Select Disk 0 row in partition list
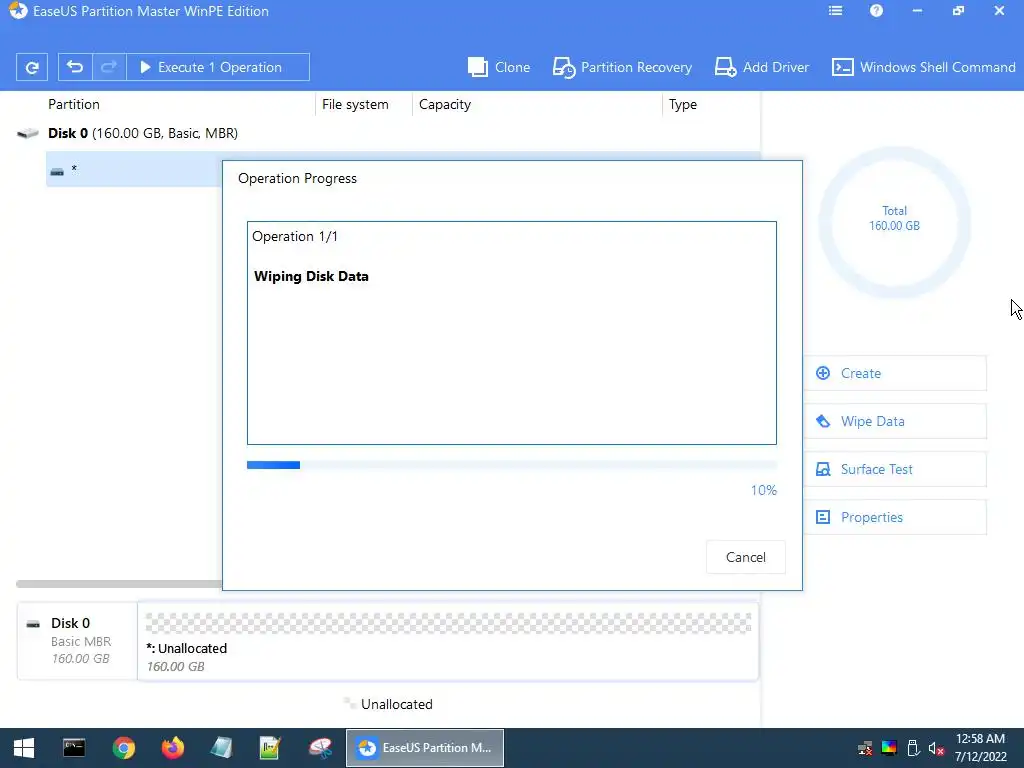Screen dimensions: 1024x768 pyautogui.click(x=388, y=133)
